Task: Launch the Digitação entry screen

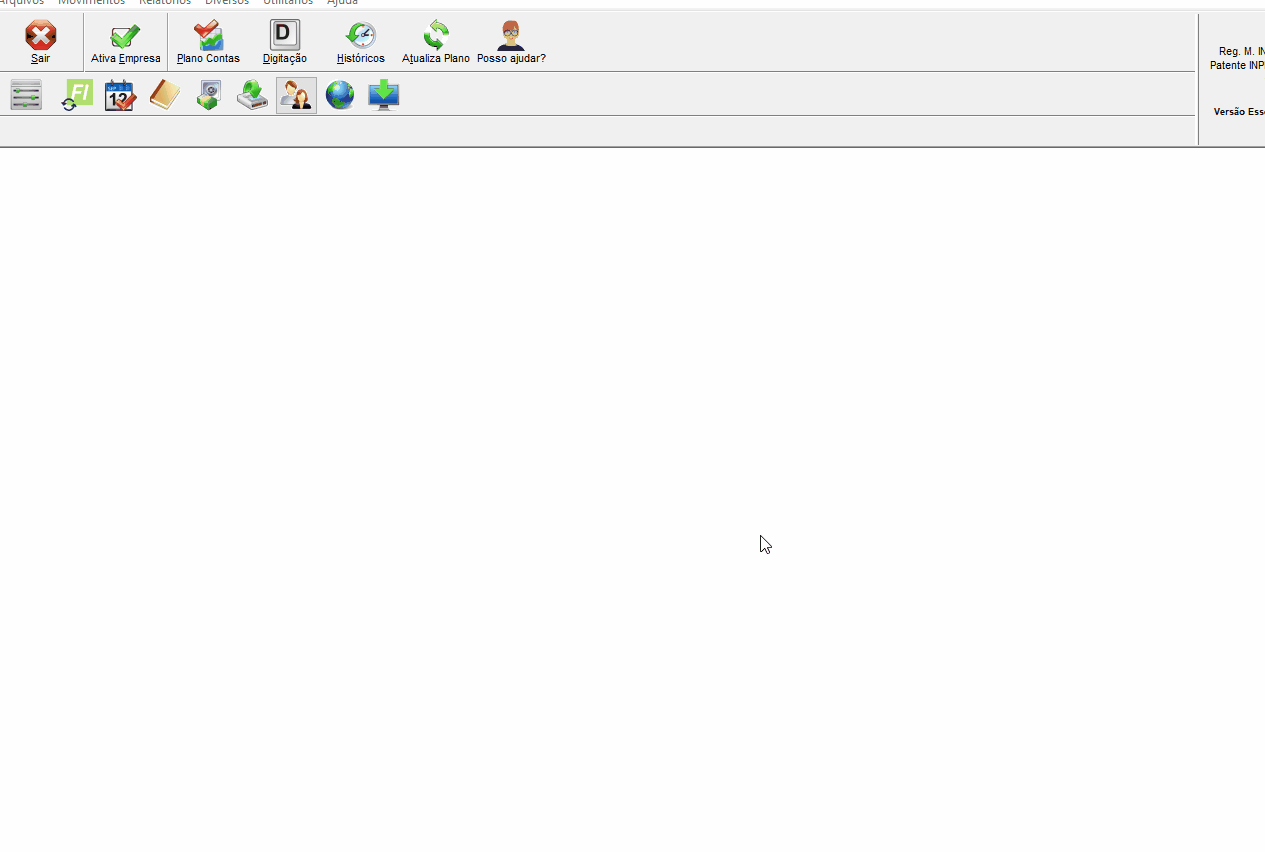Action: tap(285, 42)
